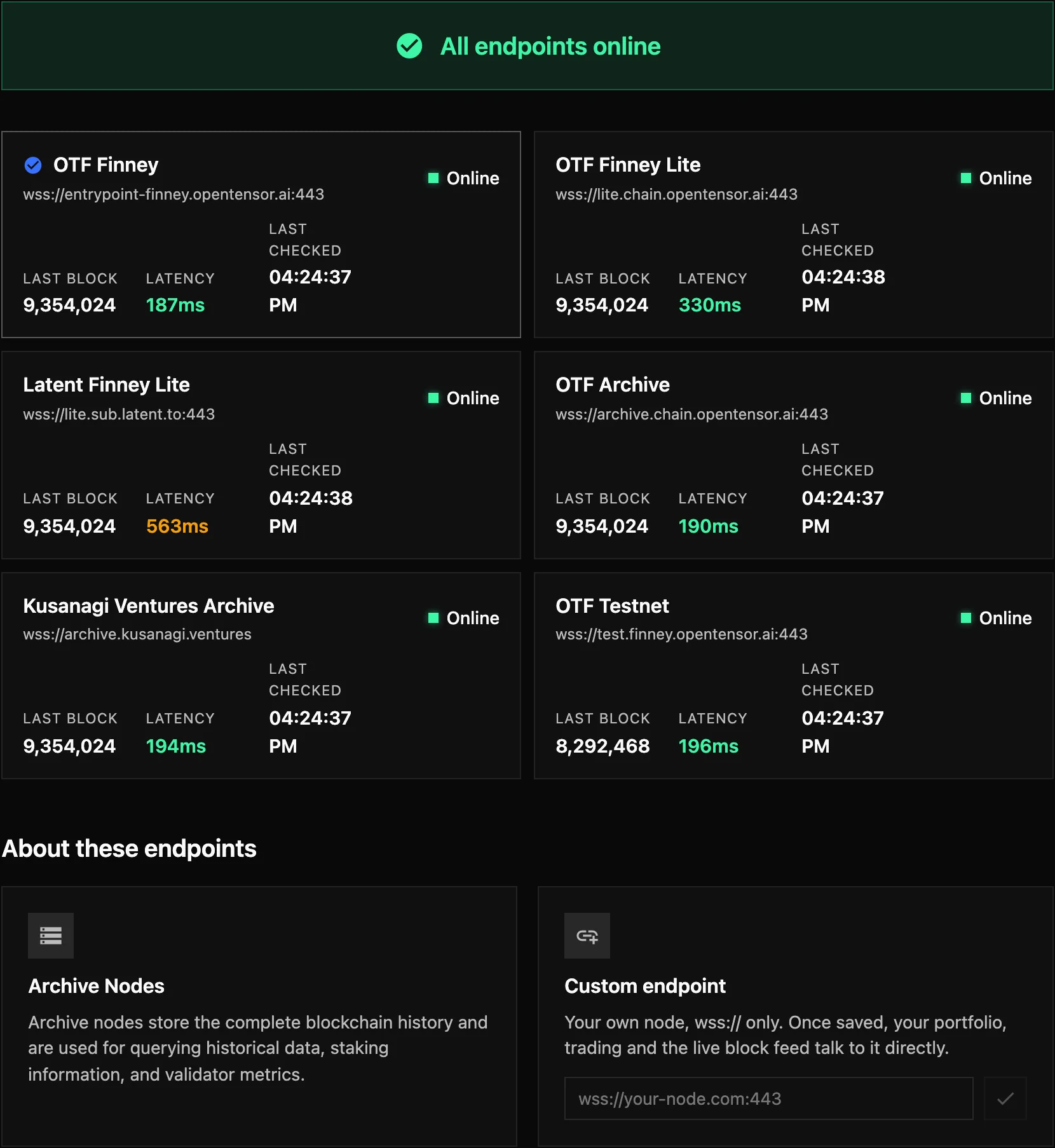Click Online status label on OTF Testnet
The height and width of the screenshot is (1148, 1055).
click(x=1005, y=618)
